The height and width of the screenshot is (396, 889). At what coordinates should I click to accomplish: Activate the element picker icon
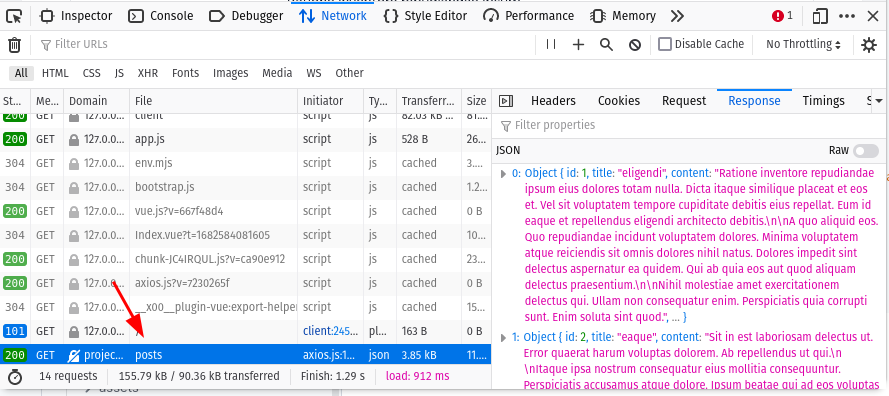pyautogui.click(x=14, y=16)
